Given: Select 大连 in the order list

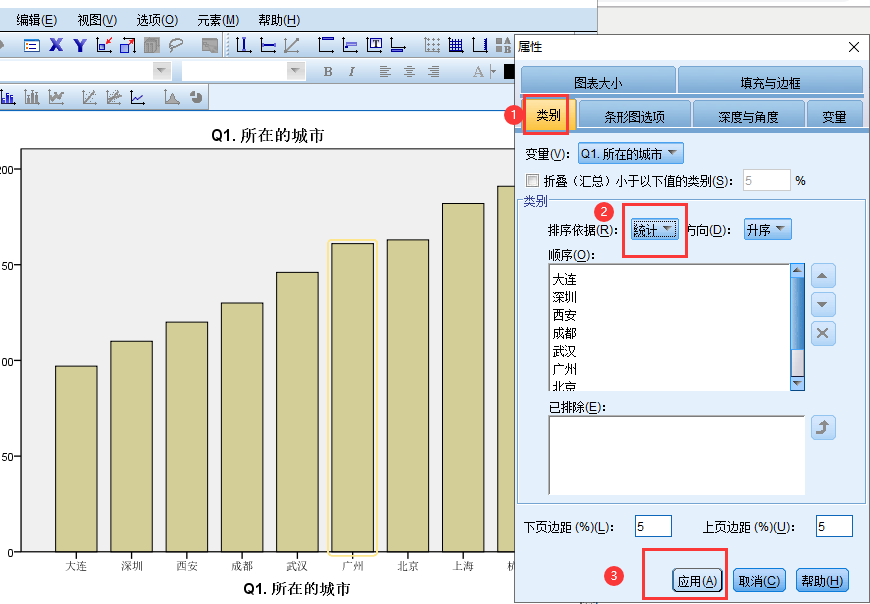Looking at the screenshot, I should [564, 279].
